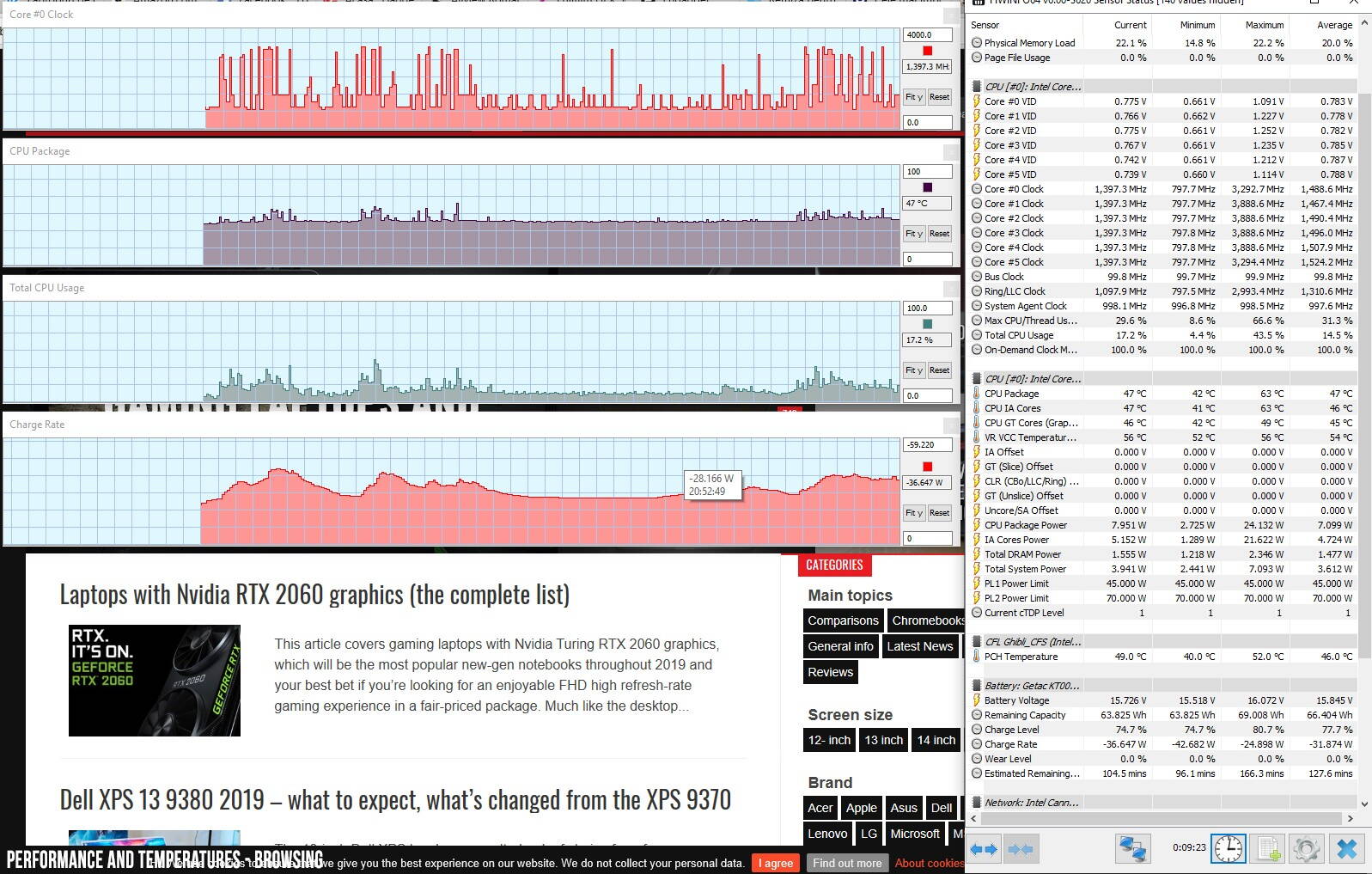Screen dimensions: 1372x874
Task: Click the Total CPU Usage row icon
Action: (977, 335)
